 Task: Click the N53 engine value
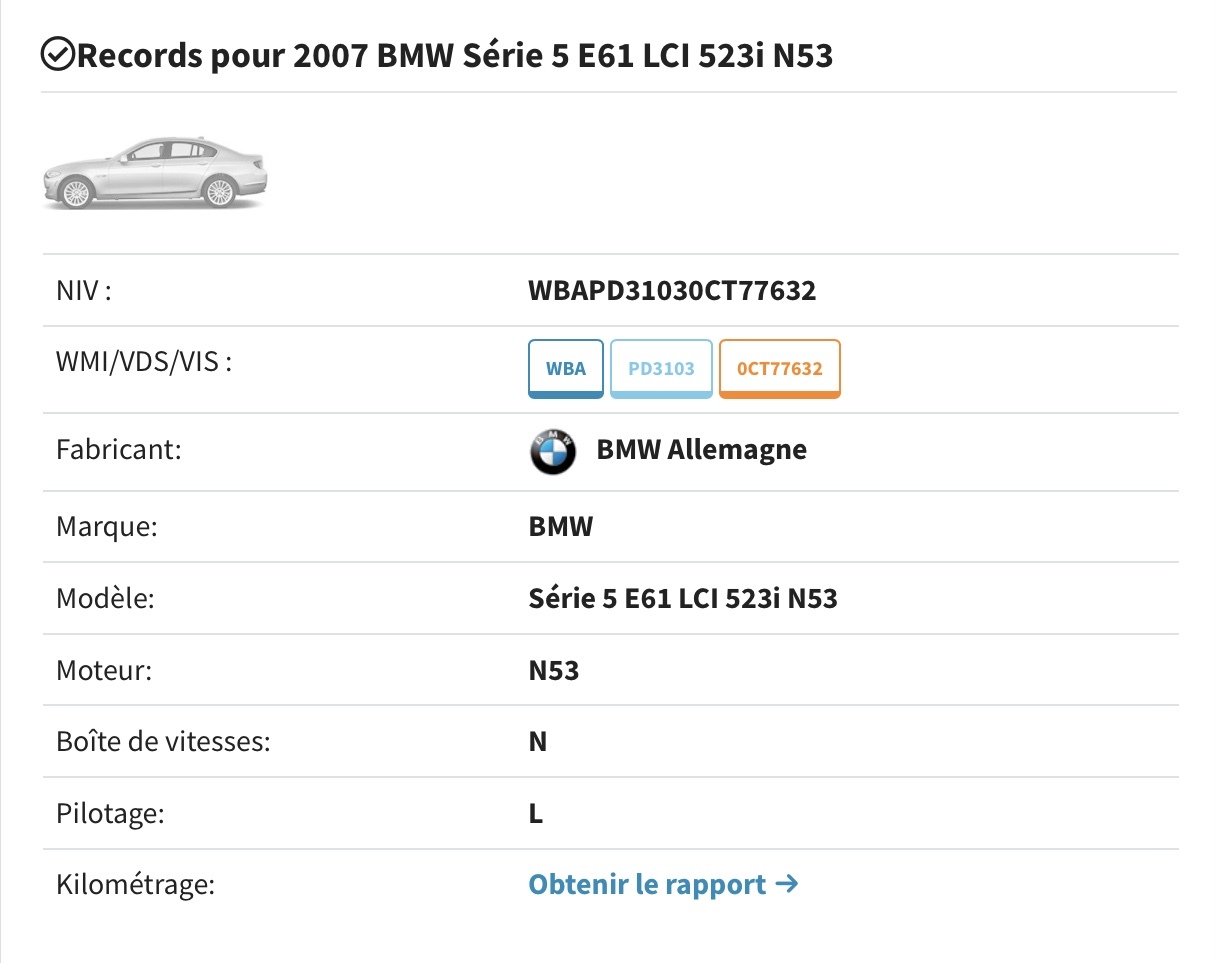click(554, 670)
